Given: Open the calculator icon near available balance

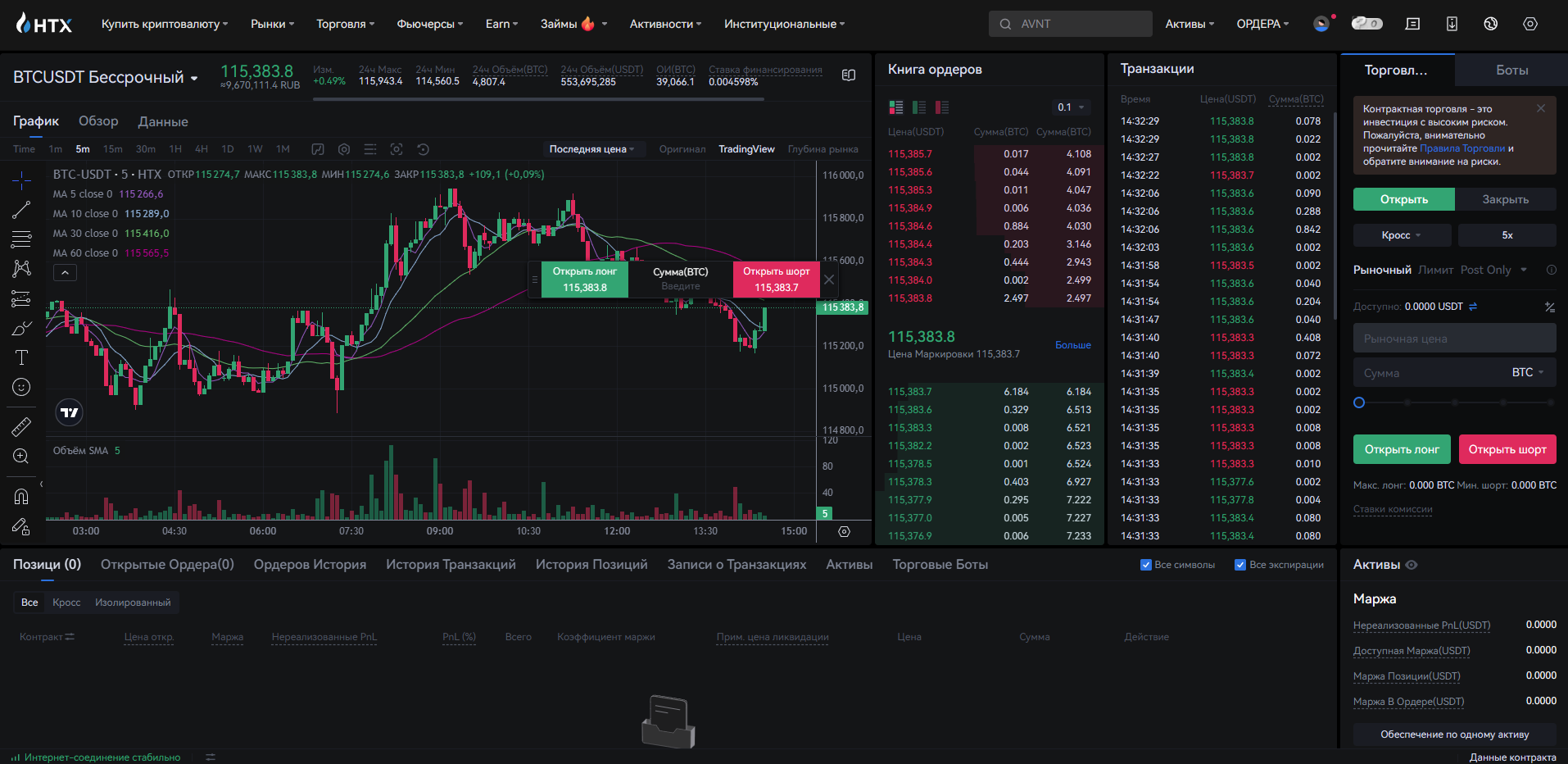Looking at the screenshot, I should tap(1549, 307).
